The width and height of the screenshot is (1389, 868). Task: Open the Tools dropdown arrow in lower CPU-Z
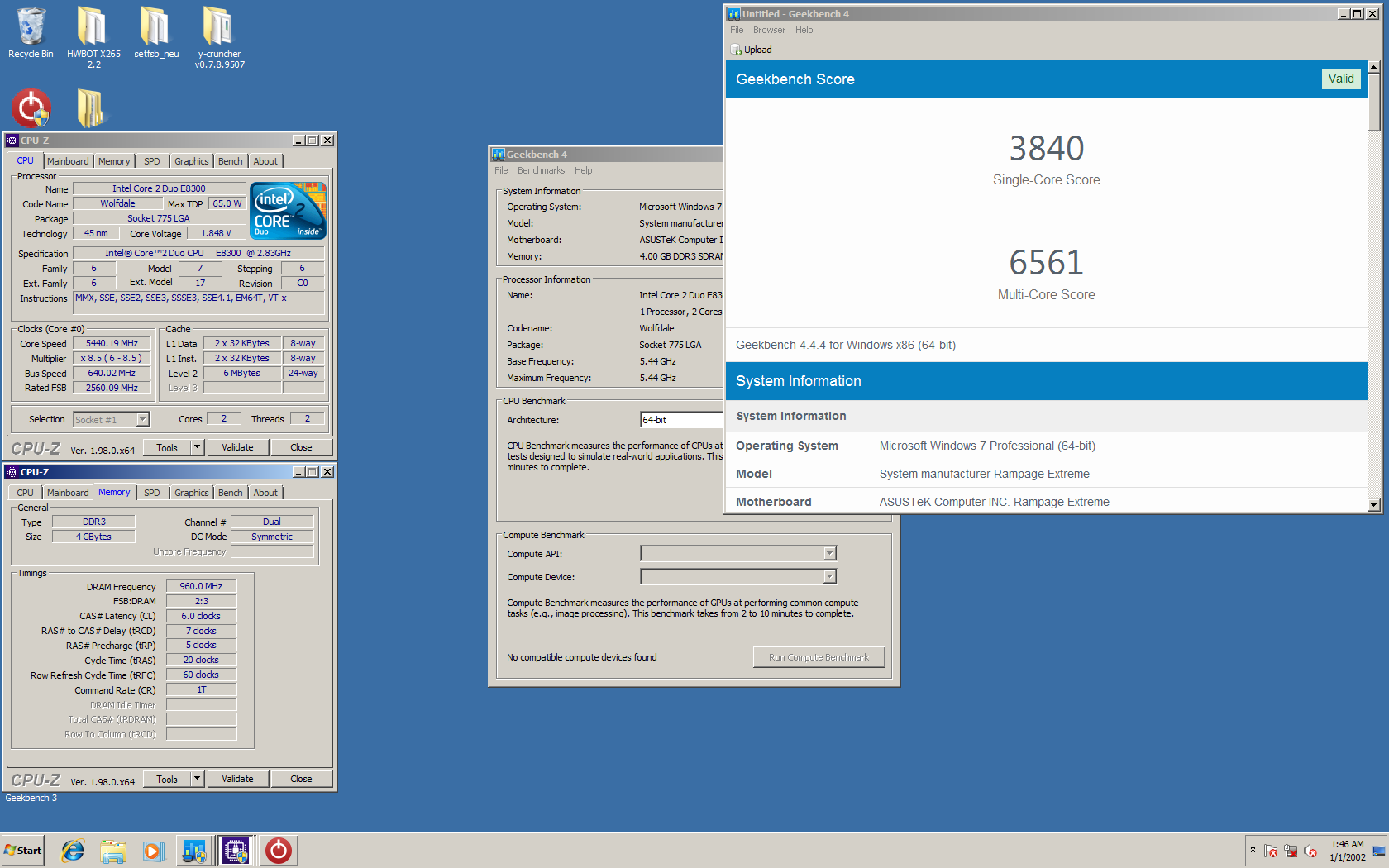[x=197, y=779]
